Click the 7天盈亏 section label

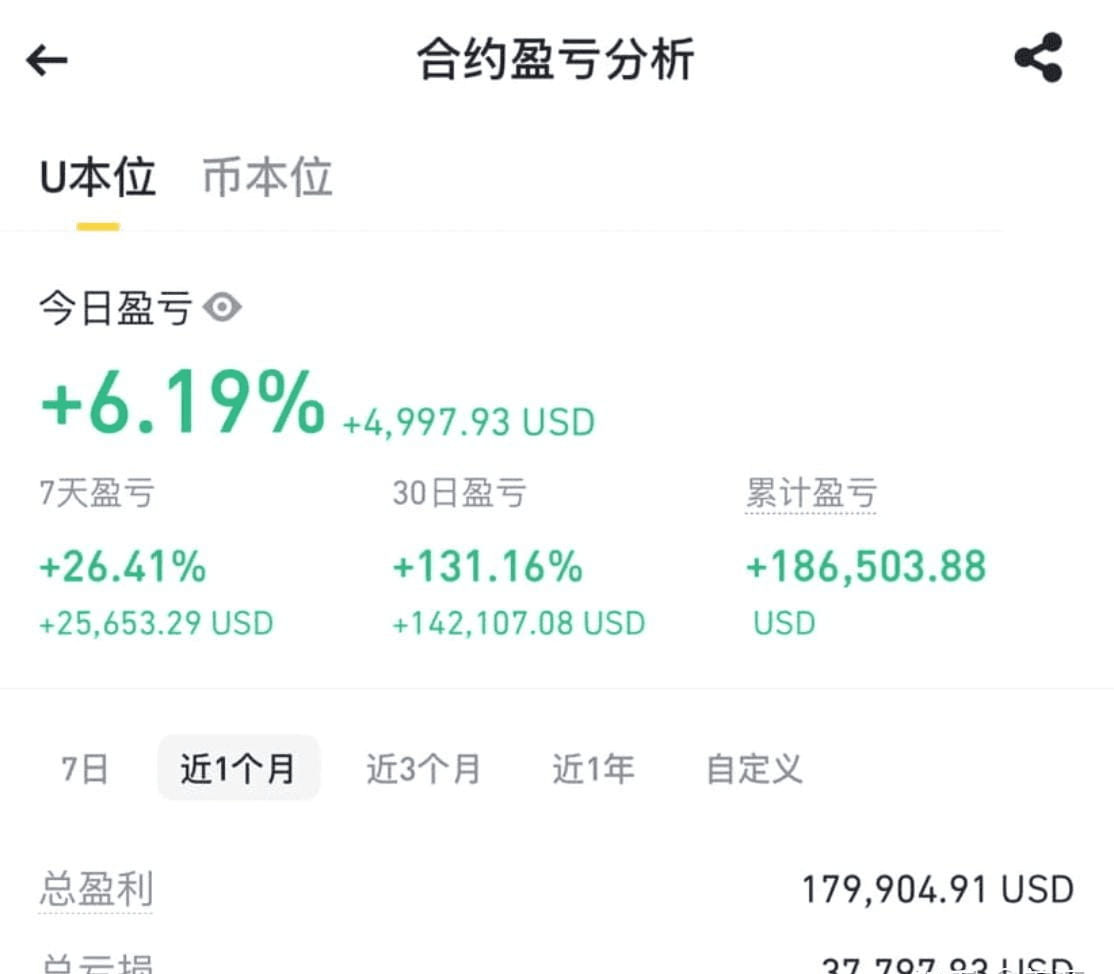(95, 491)
